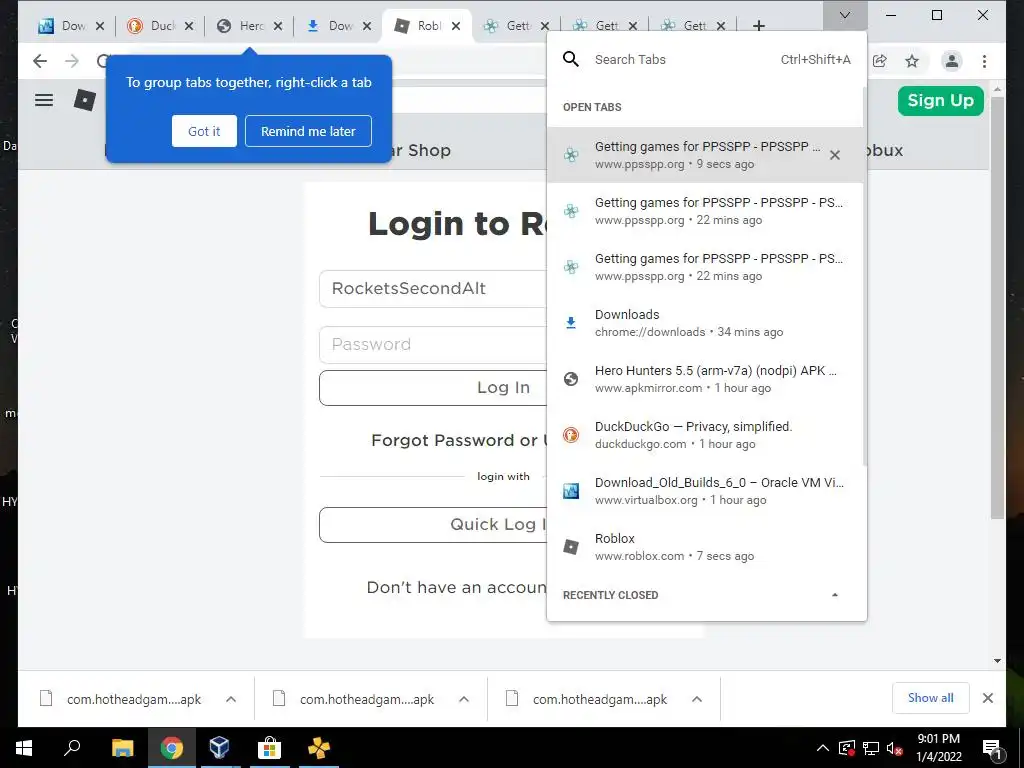Open the Roblox hamburger menu
This screenshot has height=768, width=1024.
(44, 100)
